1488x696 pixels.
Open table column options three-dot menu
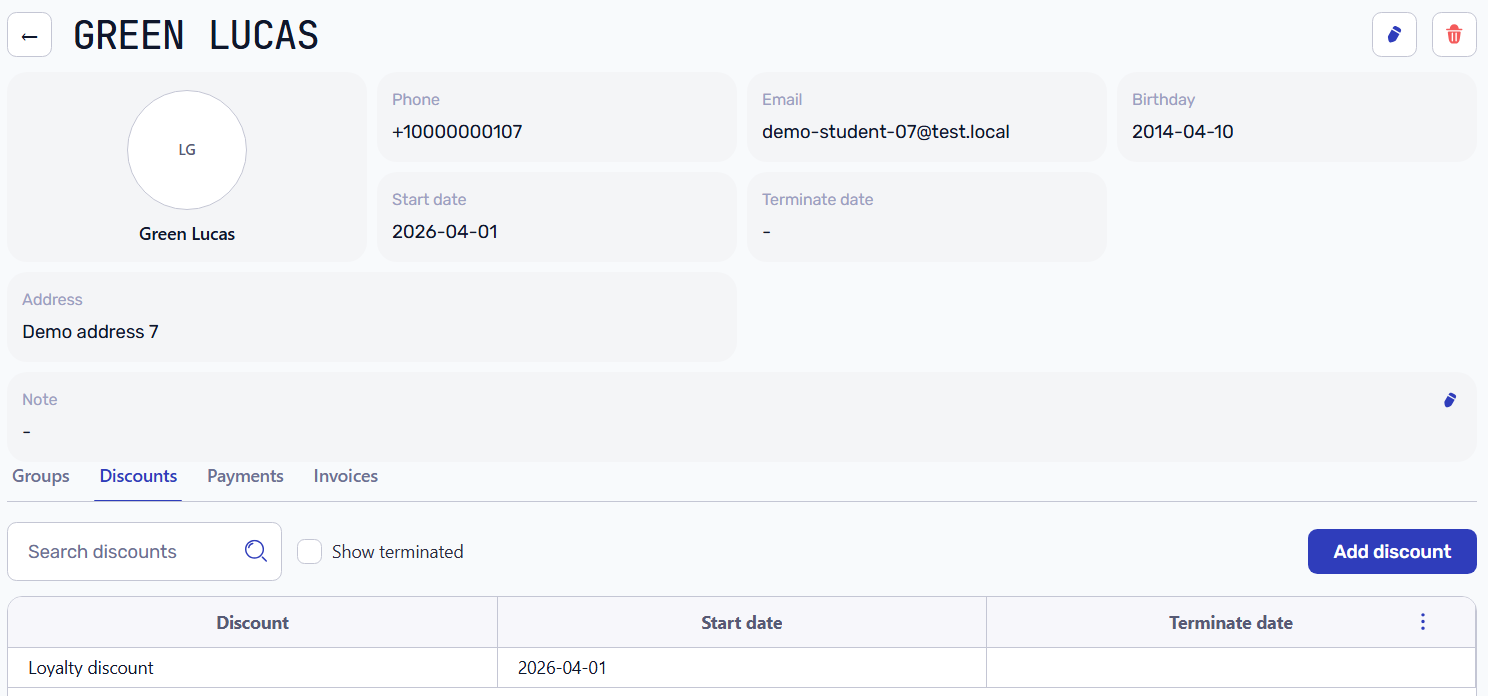pos(1423,622)
